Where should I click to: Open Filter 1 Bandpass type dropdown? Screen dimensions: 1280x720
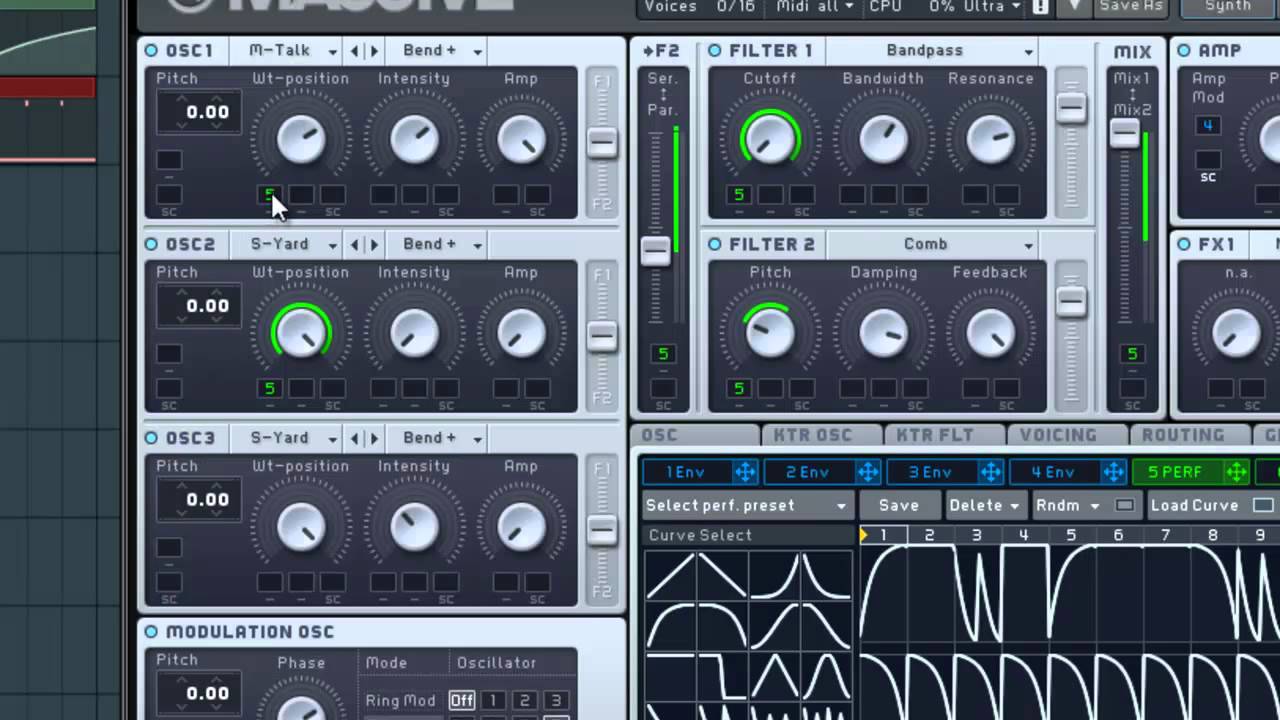pyautogui.click(x=933, y=50)
